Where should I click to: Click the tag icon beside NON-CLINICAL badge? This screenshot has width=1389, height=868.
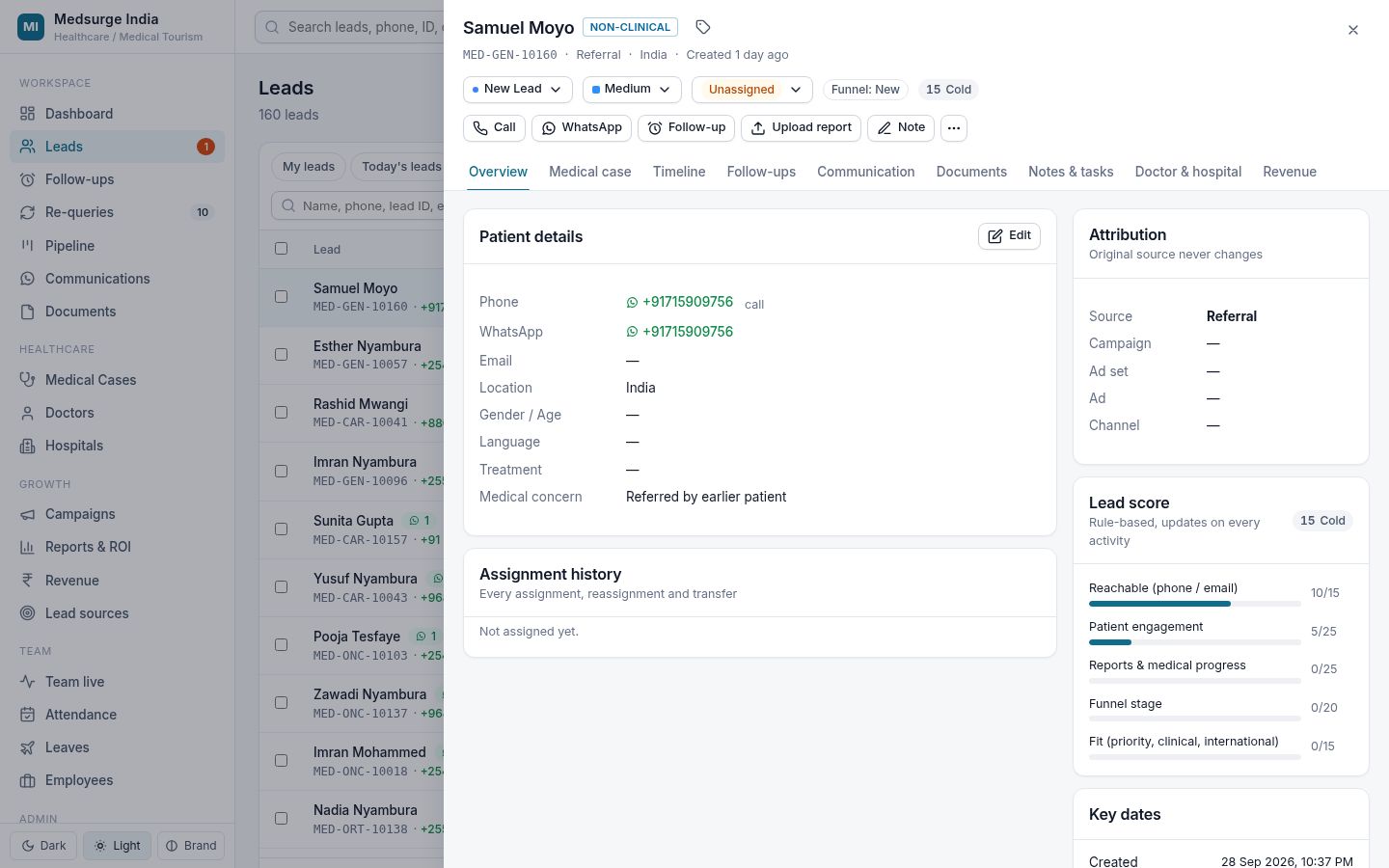703,27
